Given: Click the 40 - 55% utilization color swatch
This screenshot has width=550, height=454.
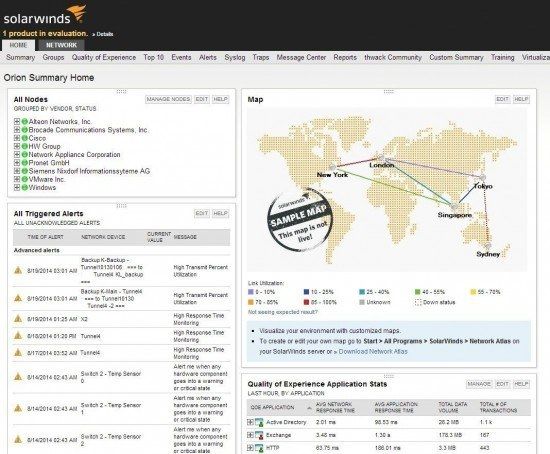Looking at the screenshot, I should (417, 292).
